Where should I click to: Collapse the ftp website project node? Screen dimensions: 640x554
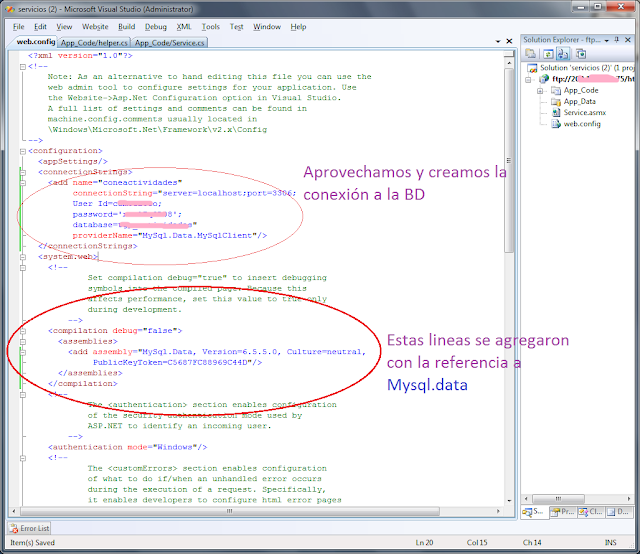click(x=528, y=80)
